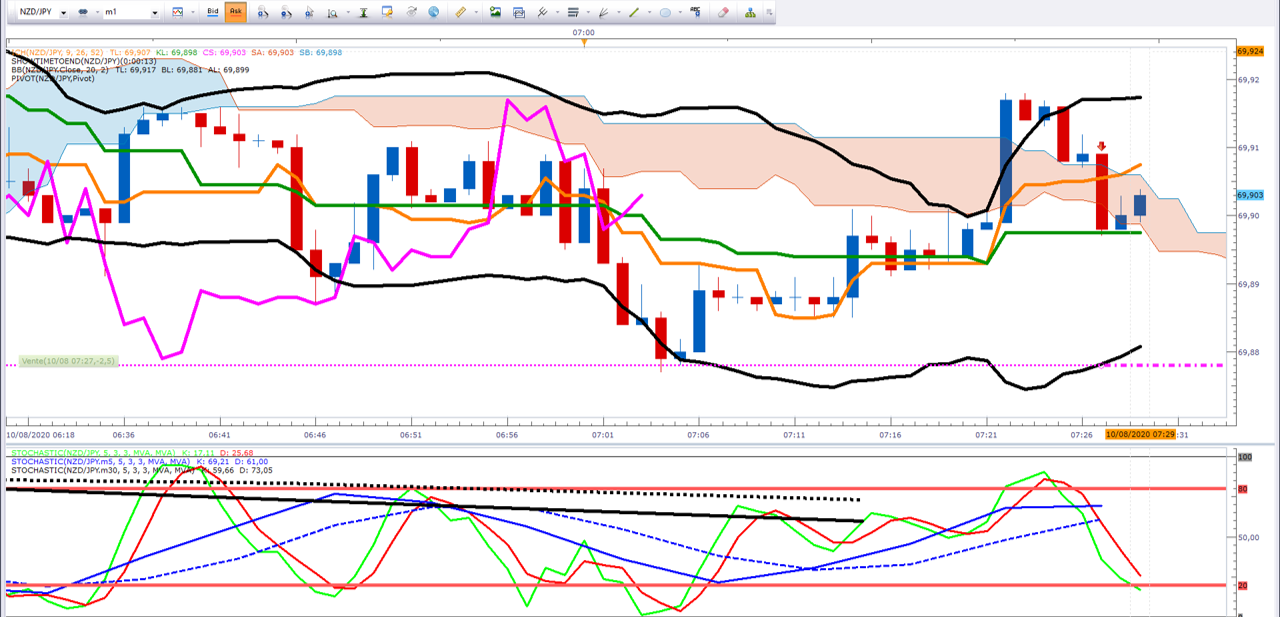Toggle the Ask price button
This screenshot has width=1280, height=617.
[235, 12]
